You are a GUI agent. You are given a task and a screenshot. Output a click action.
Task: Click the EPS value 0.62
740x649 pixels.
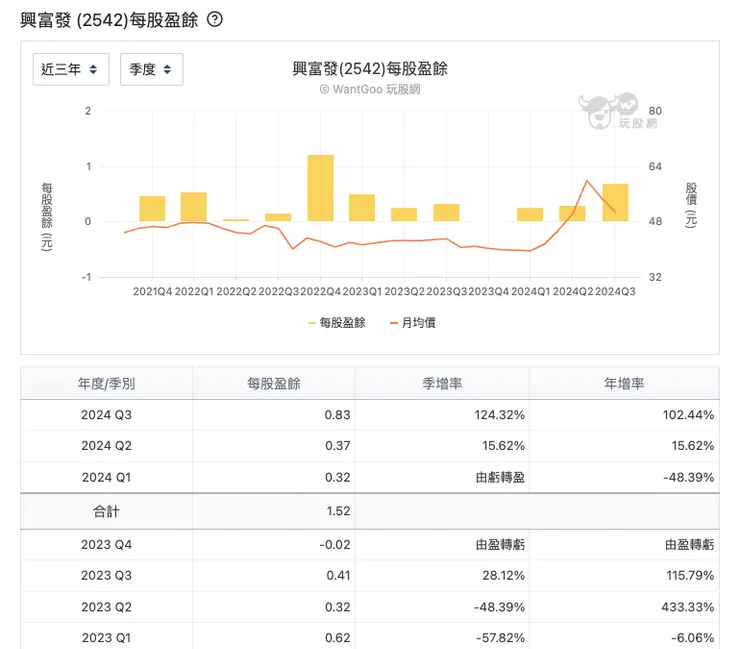pos(337,638)
